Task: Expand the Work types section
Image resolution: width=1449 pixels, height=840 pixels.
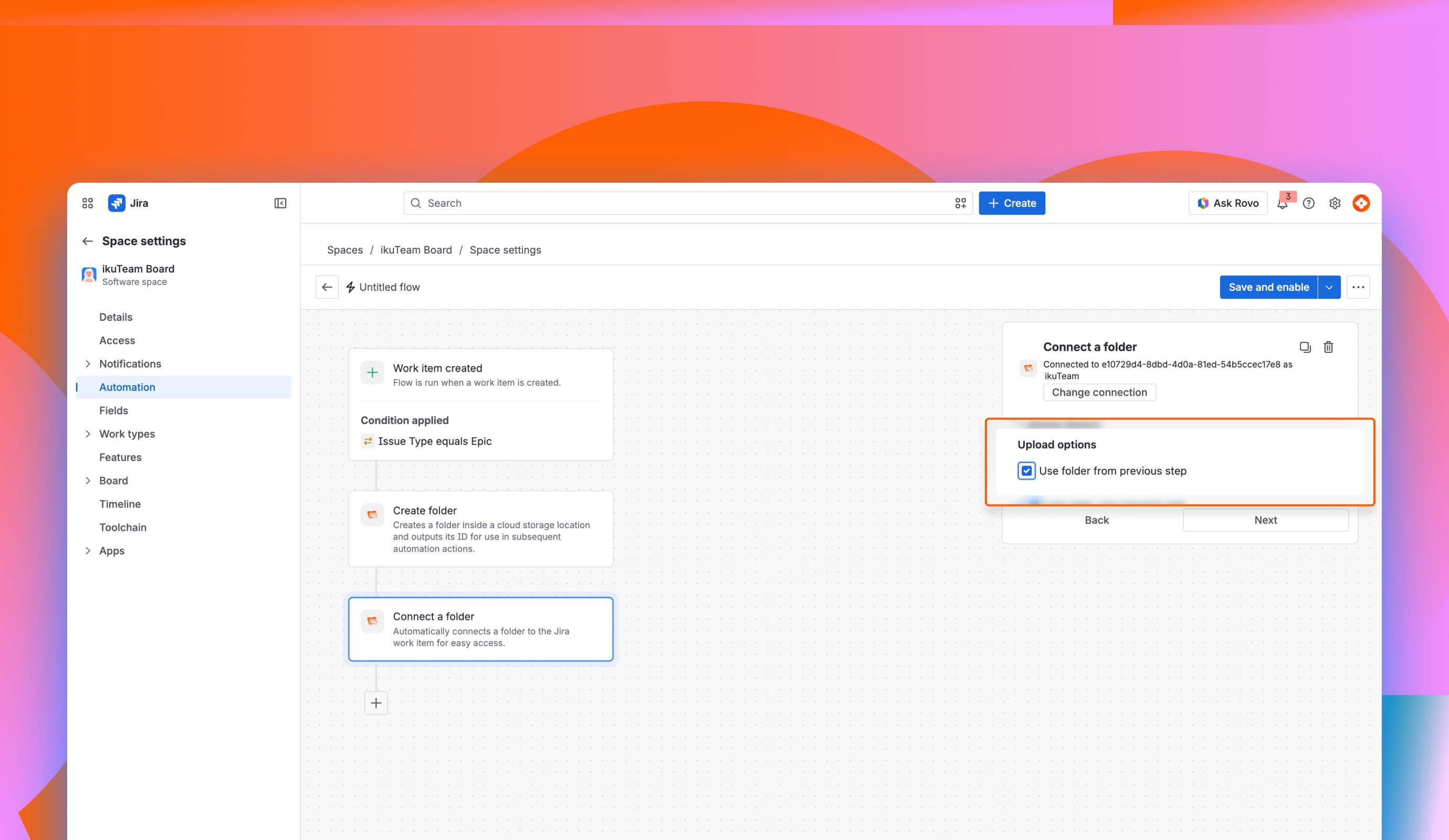Action: click(x=87, y=434)
